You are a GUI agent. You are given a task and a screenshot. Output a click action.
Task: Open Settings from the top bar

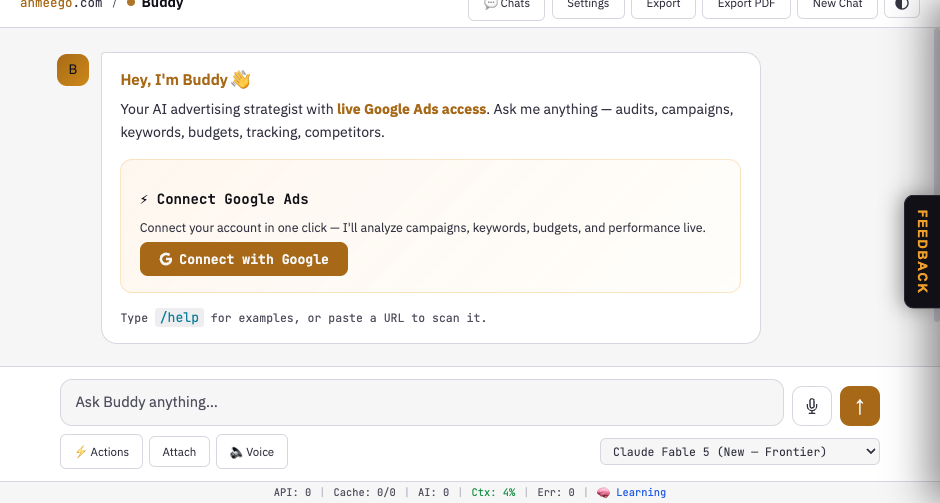click(x=588, y=6)
